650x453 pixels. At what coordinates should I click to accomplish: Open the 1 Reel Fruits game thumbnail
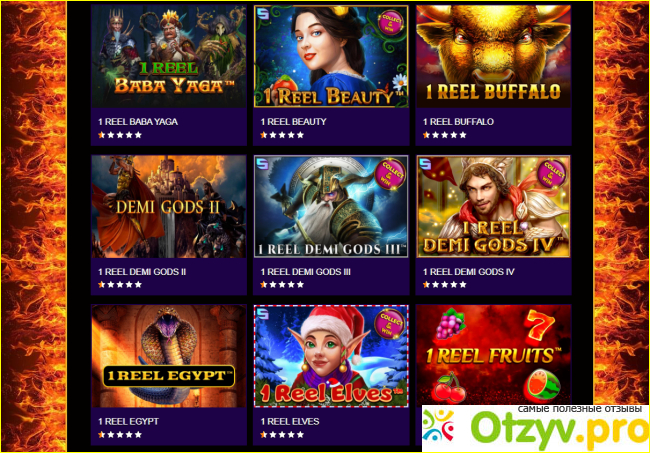click(493, 355)
